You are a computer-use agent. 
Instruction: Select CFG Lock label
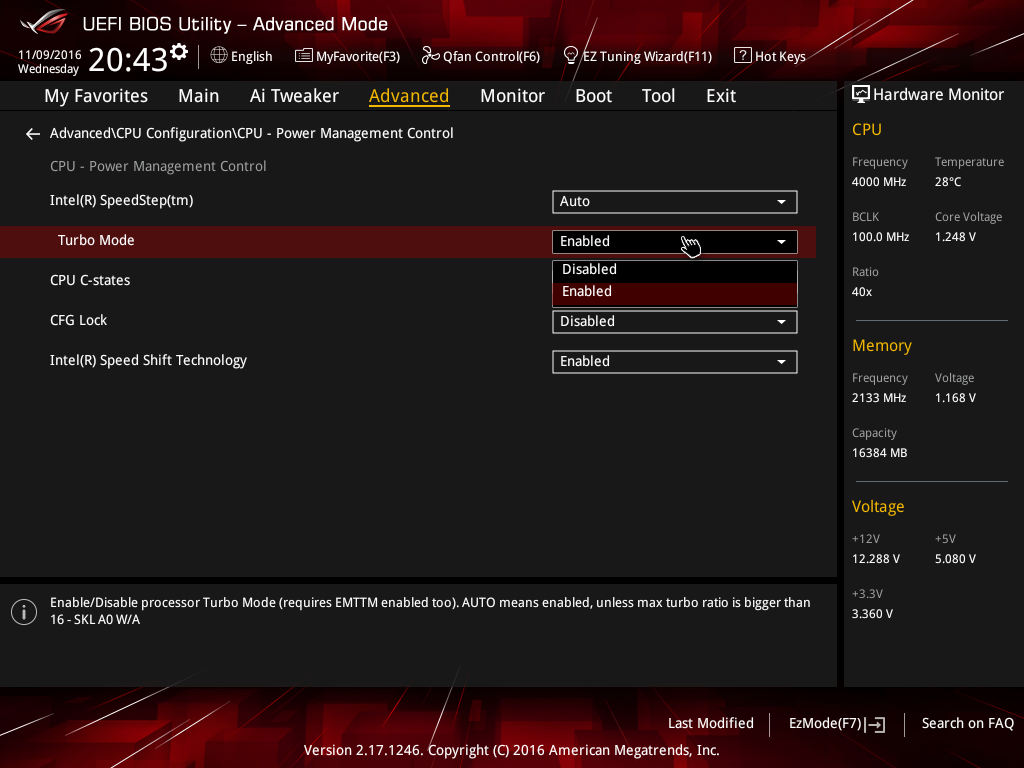78,320
